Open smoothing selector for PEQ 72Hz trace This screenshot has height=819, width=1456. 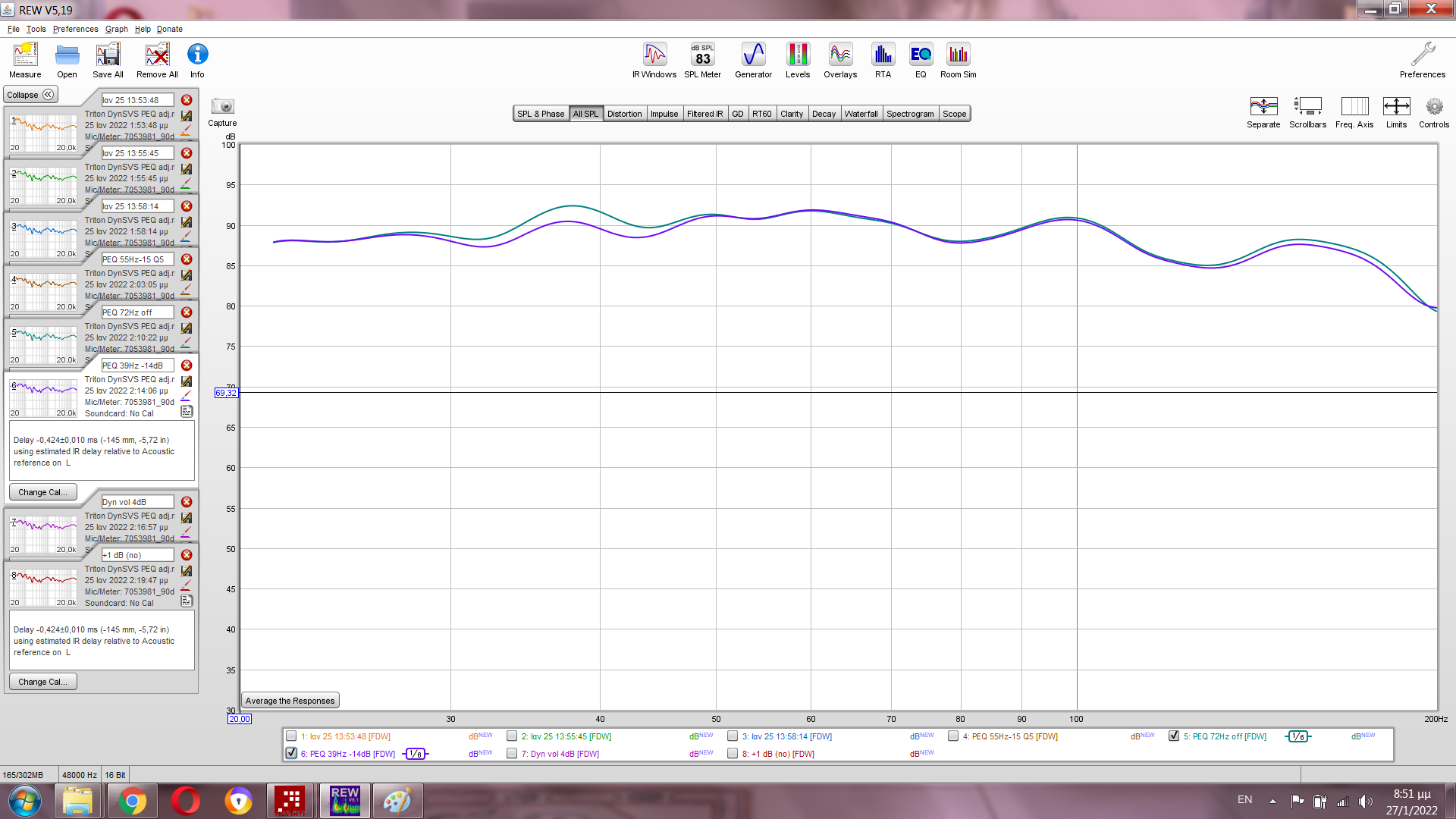(1298, 736)
